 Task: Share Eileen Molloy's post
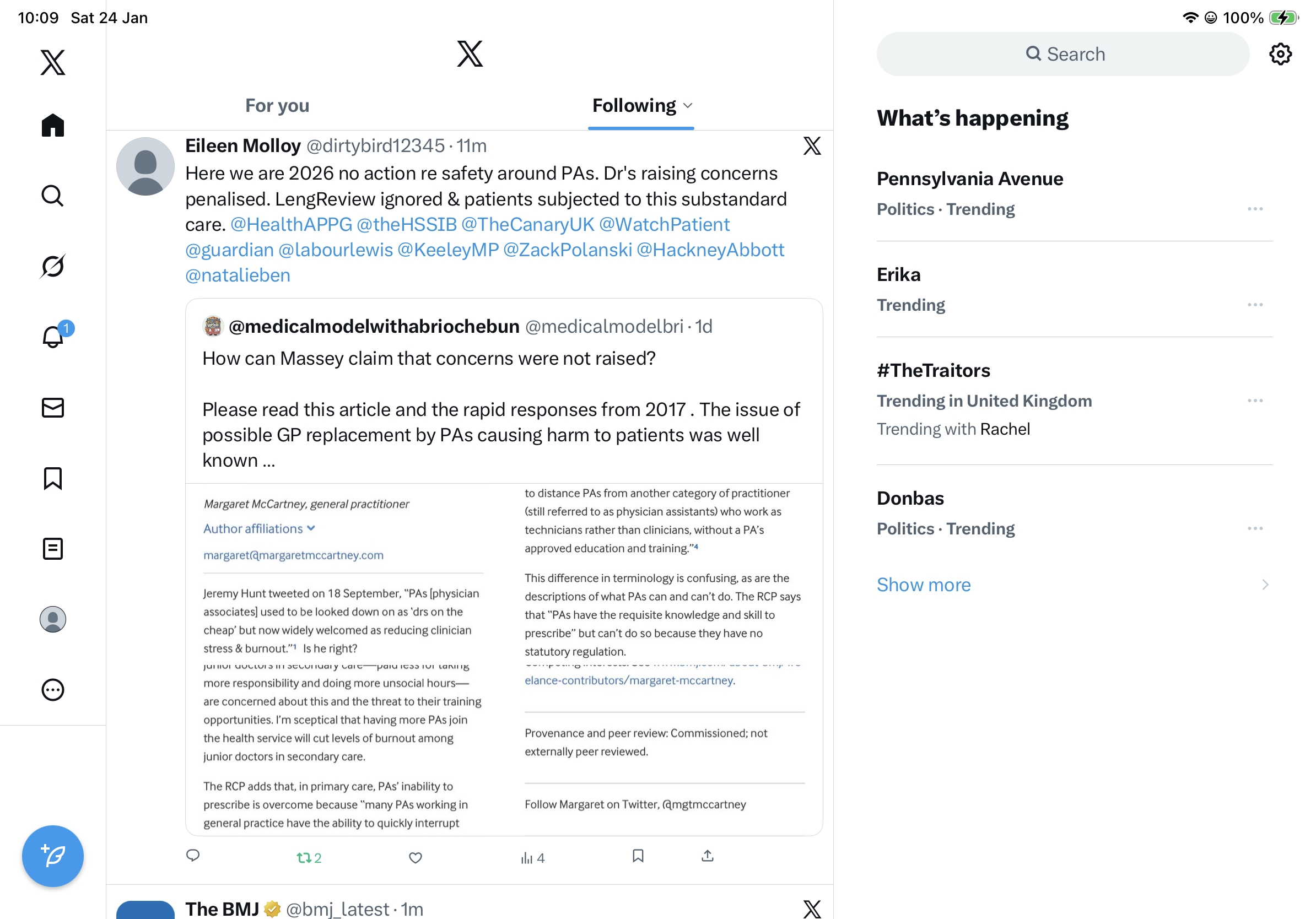[707, 856]
